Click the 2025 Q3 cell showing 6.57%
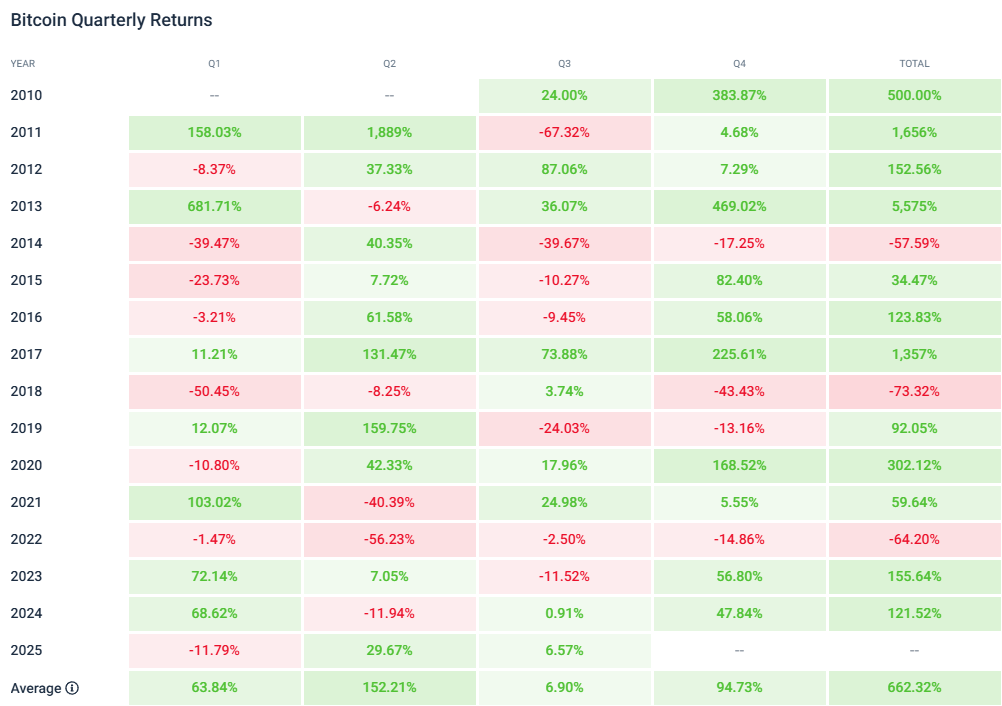 [564, 650]
